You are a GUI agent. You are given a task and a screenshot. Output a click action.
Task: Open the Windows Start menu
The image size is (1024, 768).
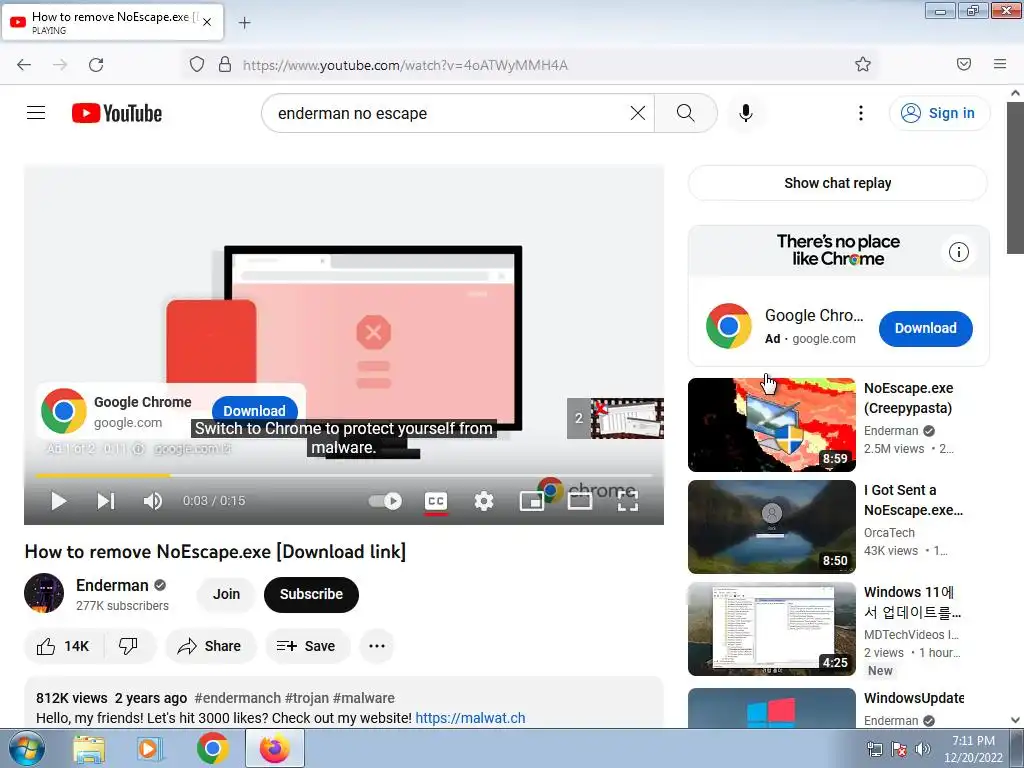[26, 748]
